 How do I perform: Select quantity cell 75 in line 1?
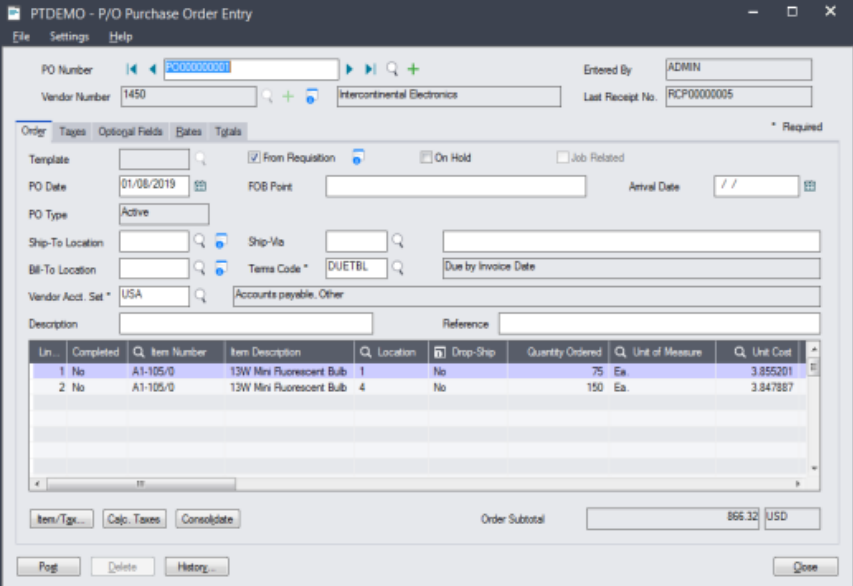(557, 371)
